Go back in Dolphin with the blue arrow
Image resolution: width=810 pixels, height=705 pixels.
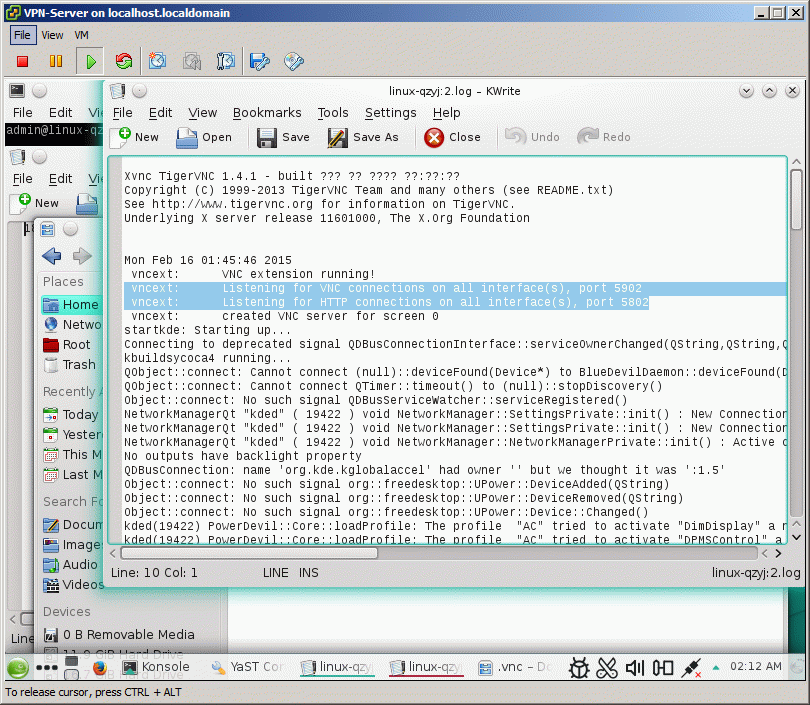pos(52,256)
